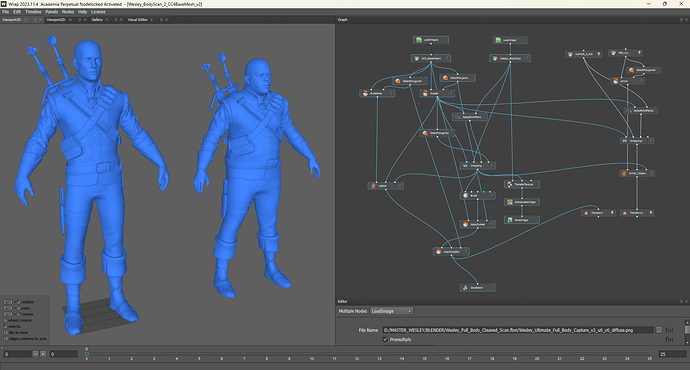690x370 pixels.
Task: Toggle visibility bulb on CC4_BaseMesh node
Action: point(447,58)
